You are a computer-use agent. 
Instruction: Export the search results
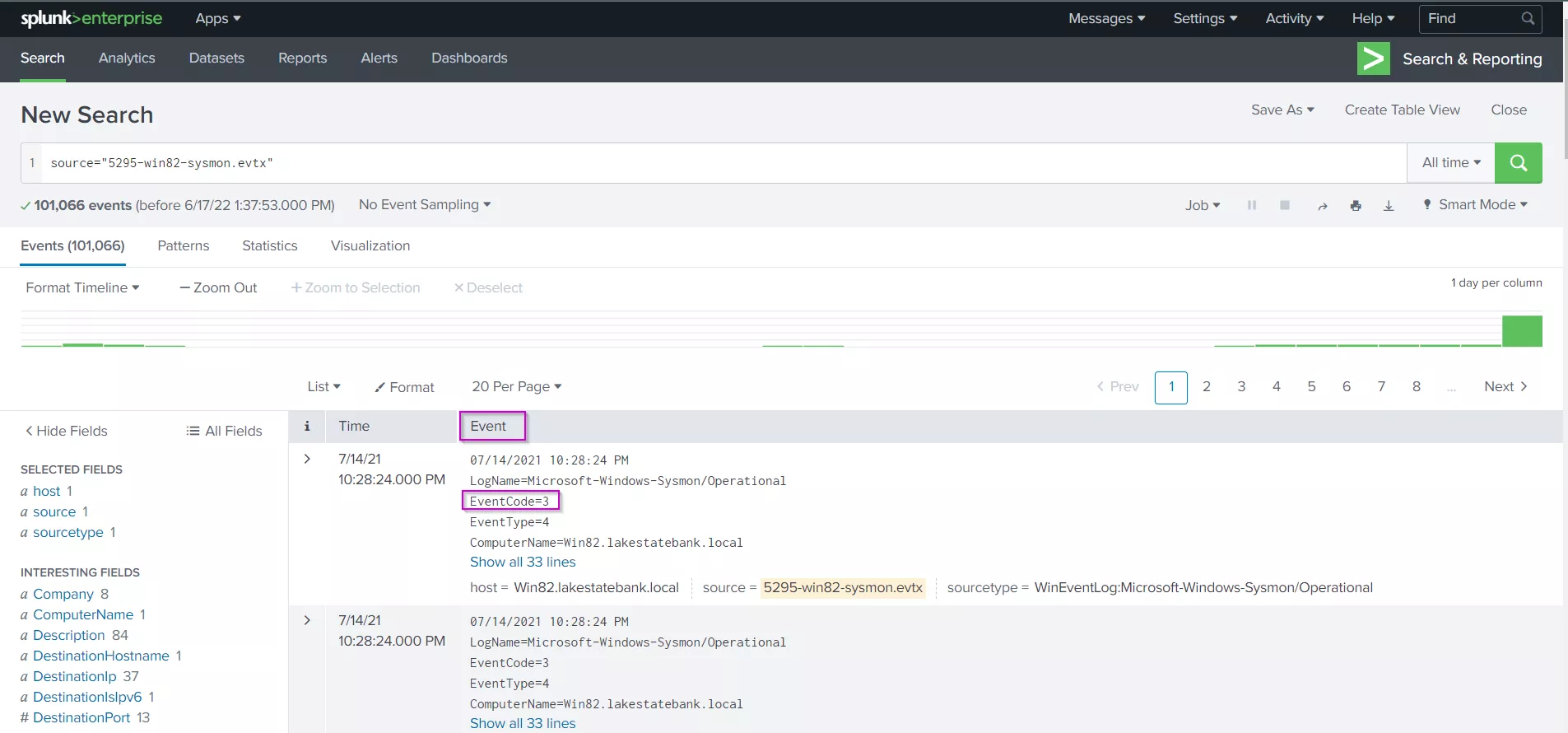[1388, 206]
